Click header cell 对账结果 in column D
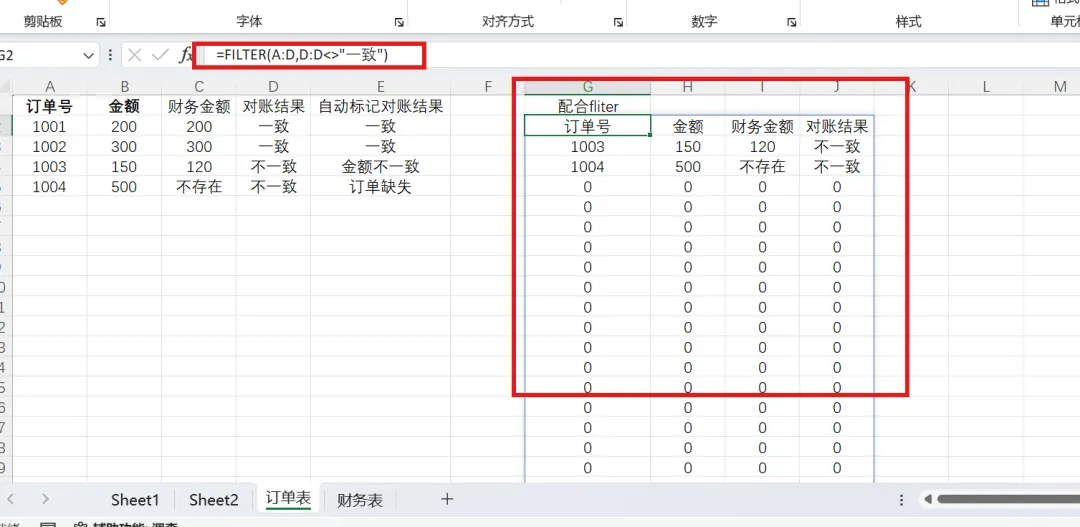 (x=273, y=107)
